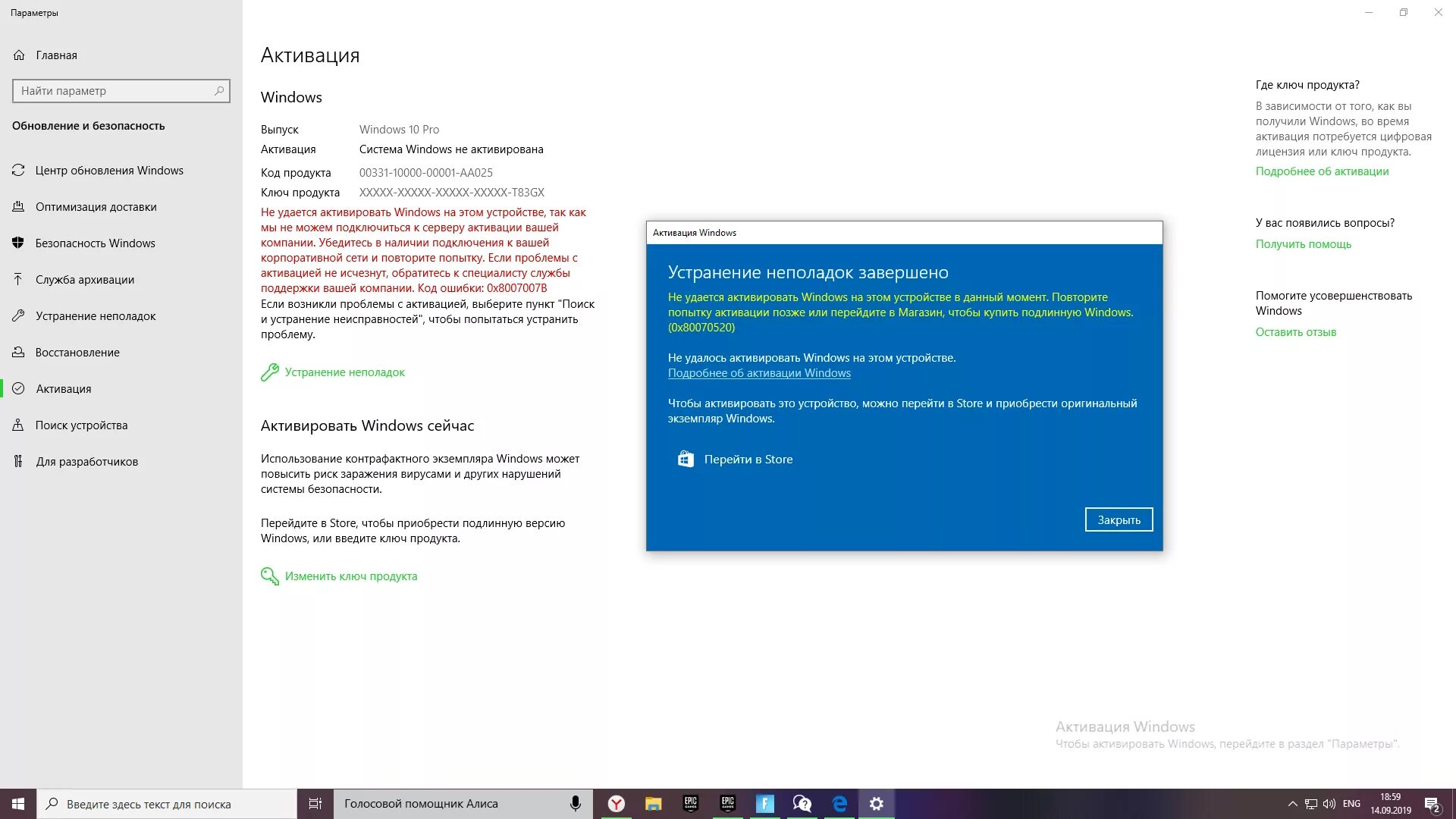
Task: Click the Archive Service icon
Action: coord(21,279)
